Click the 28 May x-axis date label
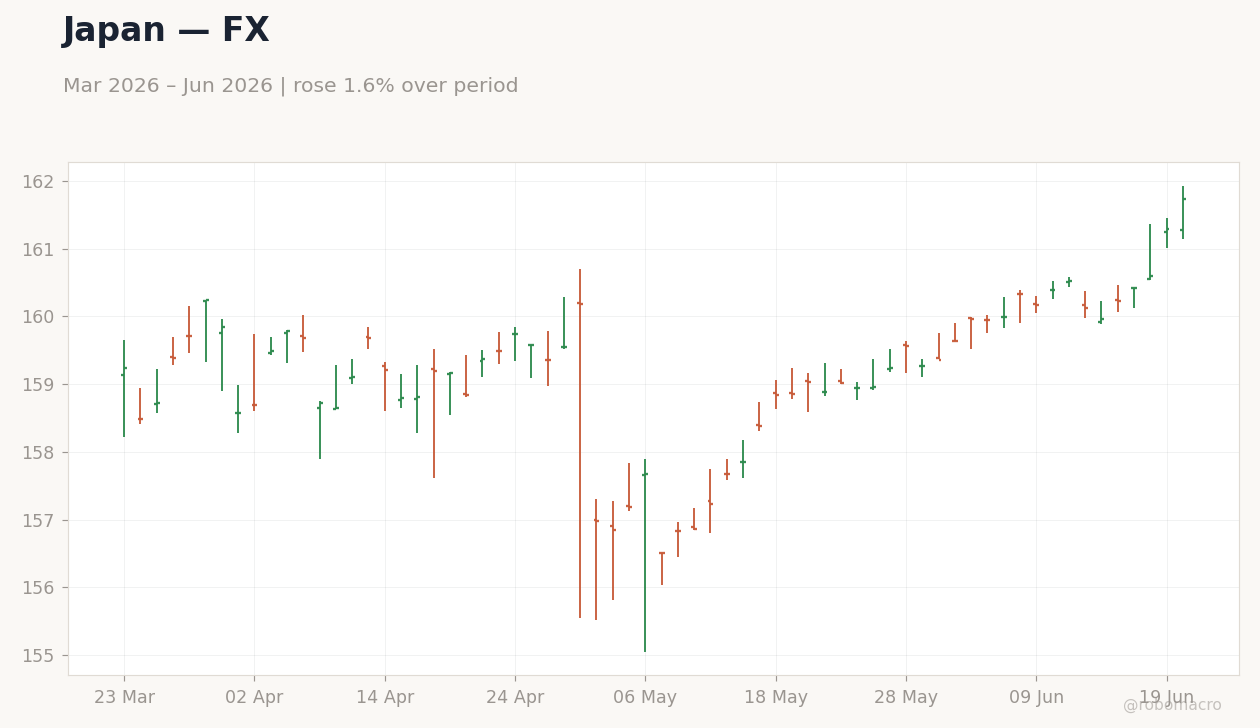 pyautogui.click(x=906, y=698)
